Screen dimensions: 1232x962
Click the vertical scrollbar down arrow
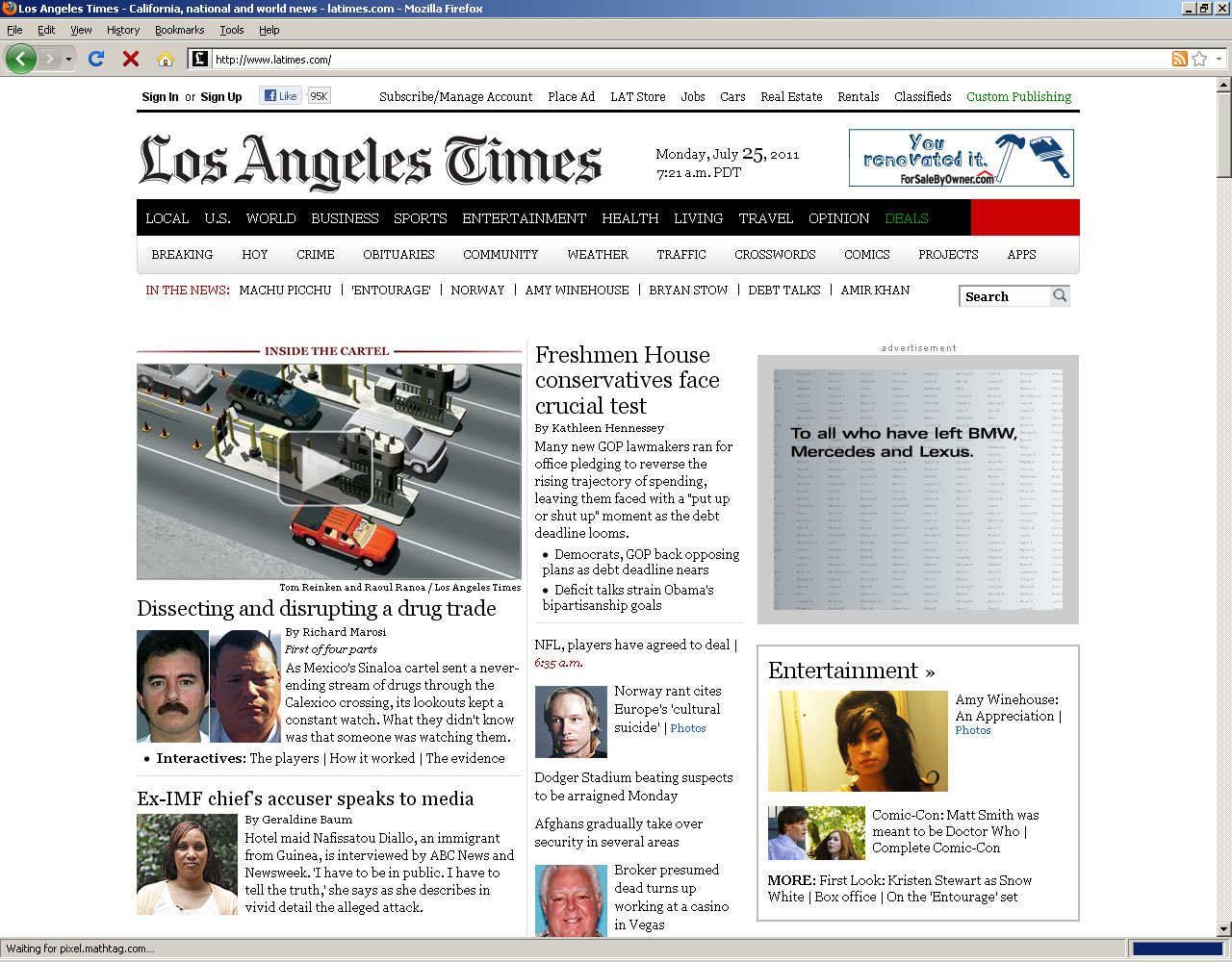click(x=1224, y=929)
